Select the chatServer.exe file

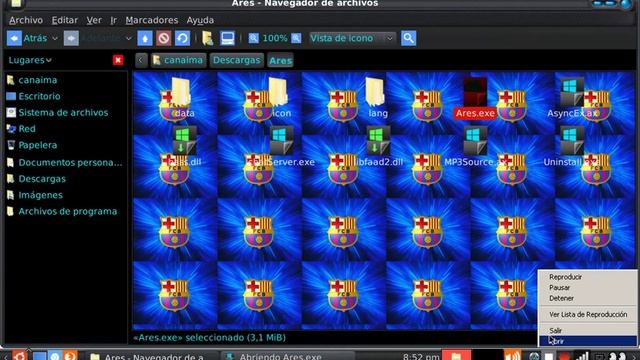281,146
